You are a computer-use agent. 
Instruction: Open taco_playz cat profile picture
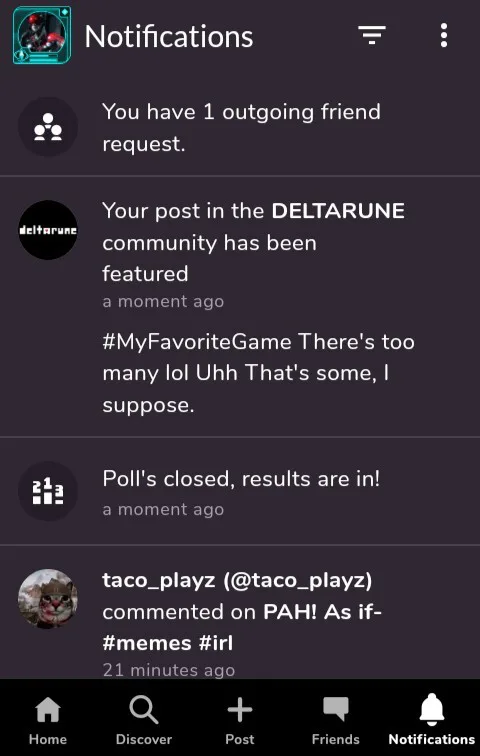click(x=48, y=598)
